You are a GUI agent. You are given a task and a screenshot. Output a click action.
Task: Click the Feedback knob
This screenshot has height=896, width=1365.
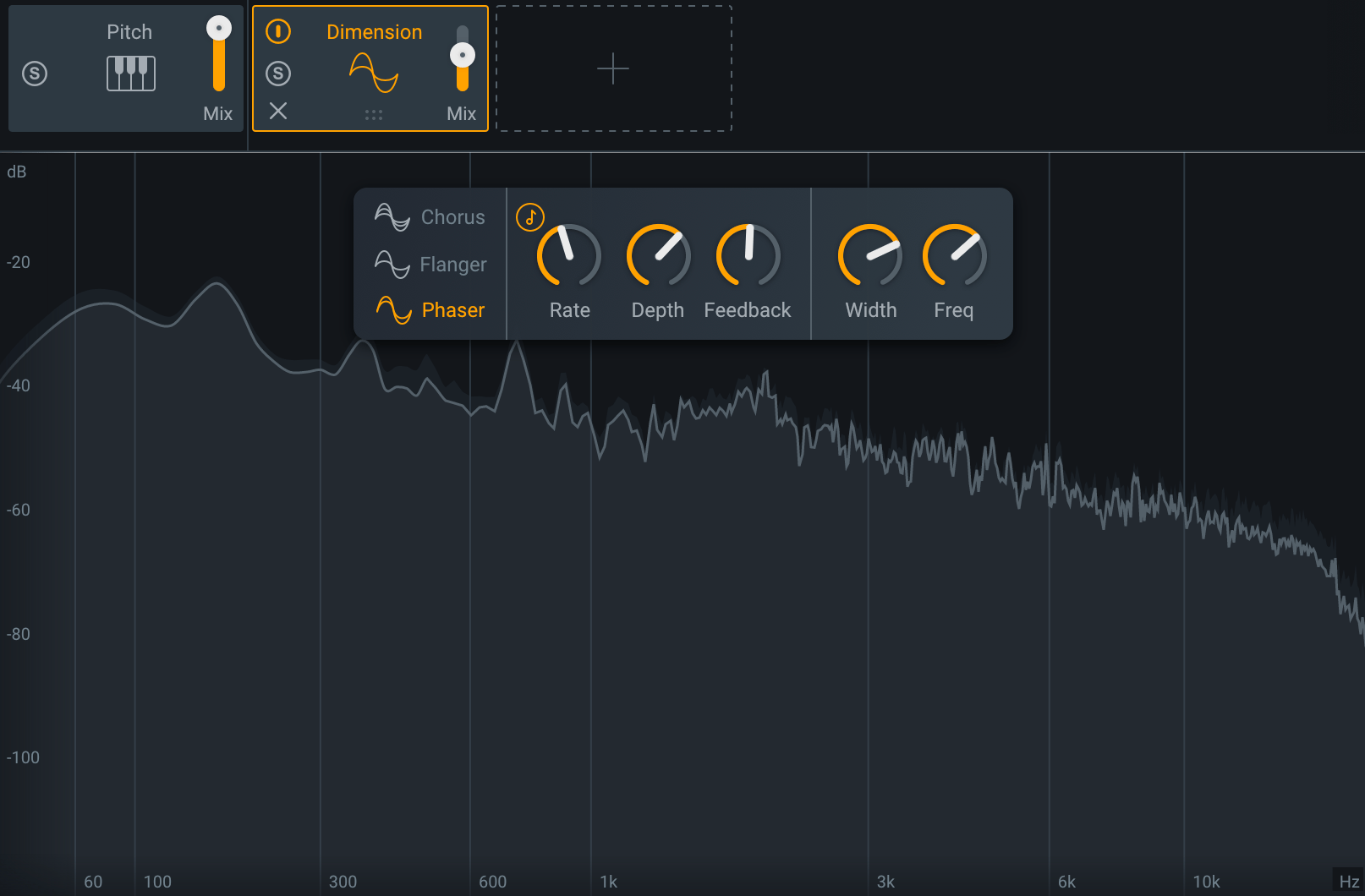click(748, 256)
